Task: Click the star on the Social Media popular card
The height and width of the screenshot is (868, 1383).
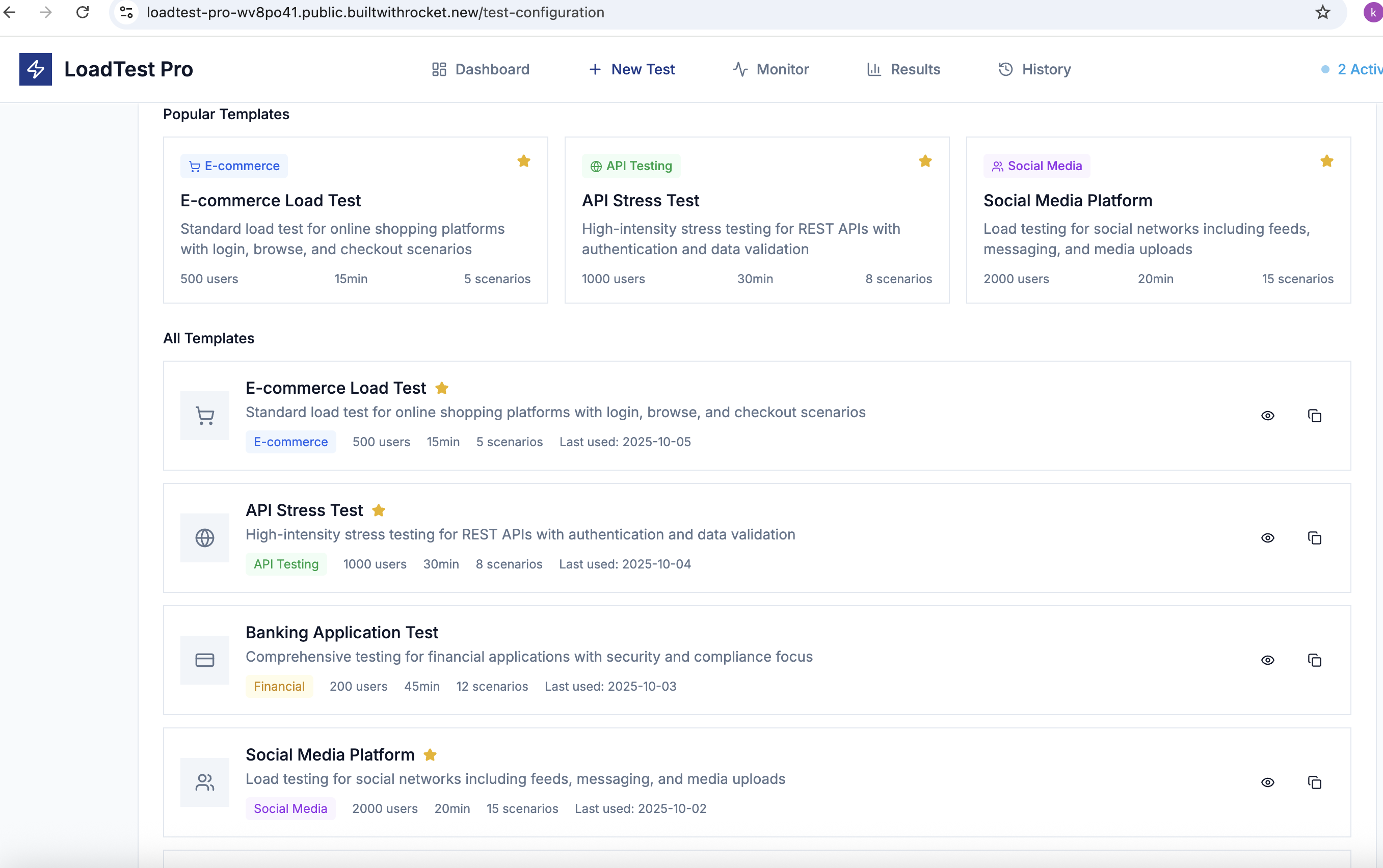Action: pyautogui.click(x=1326, y=161)
